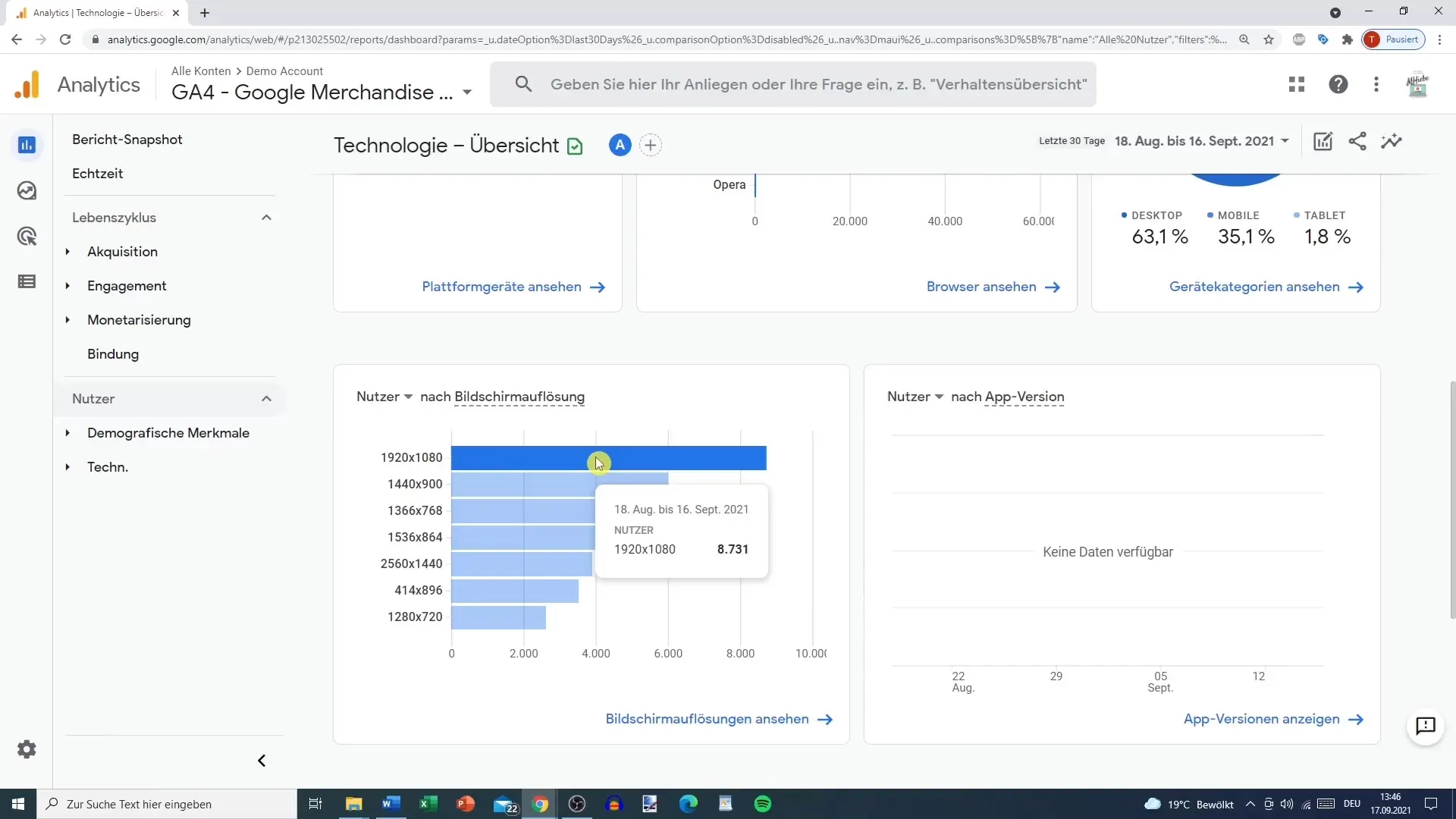Screen dimensions: 1456x819
Task: Open the property selector dropdown
Action: [x=467, y=93]
